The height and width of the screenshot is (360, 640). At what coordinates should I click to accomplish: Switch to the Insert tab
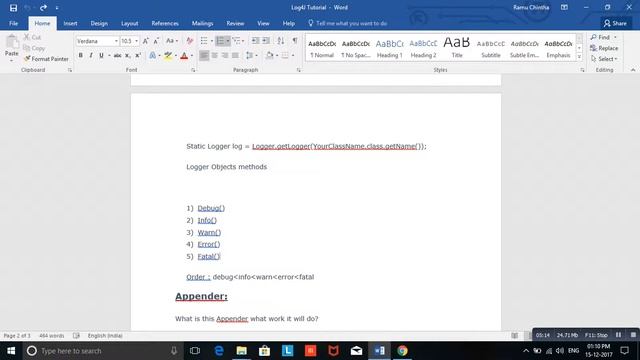tap(70, 24)
